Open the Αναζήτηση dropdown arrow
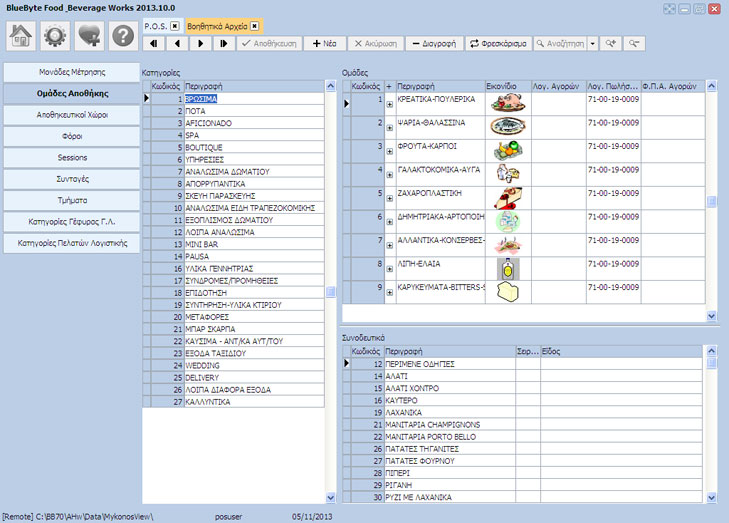This screenshot has height=523, width=729. pos(592,44)
